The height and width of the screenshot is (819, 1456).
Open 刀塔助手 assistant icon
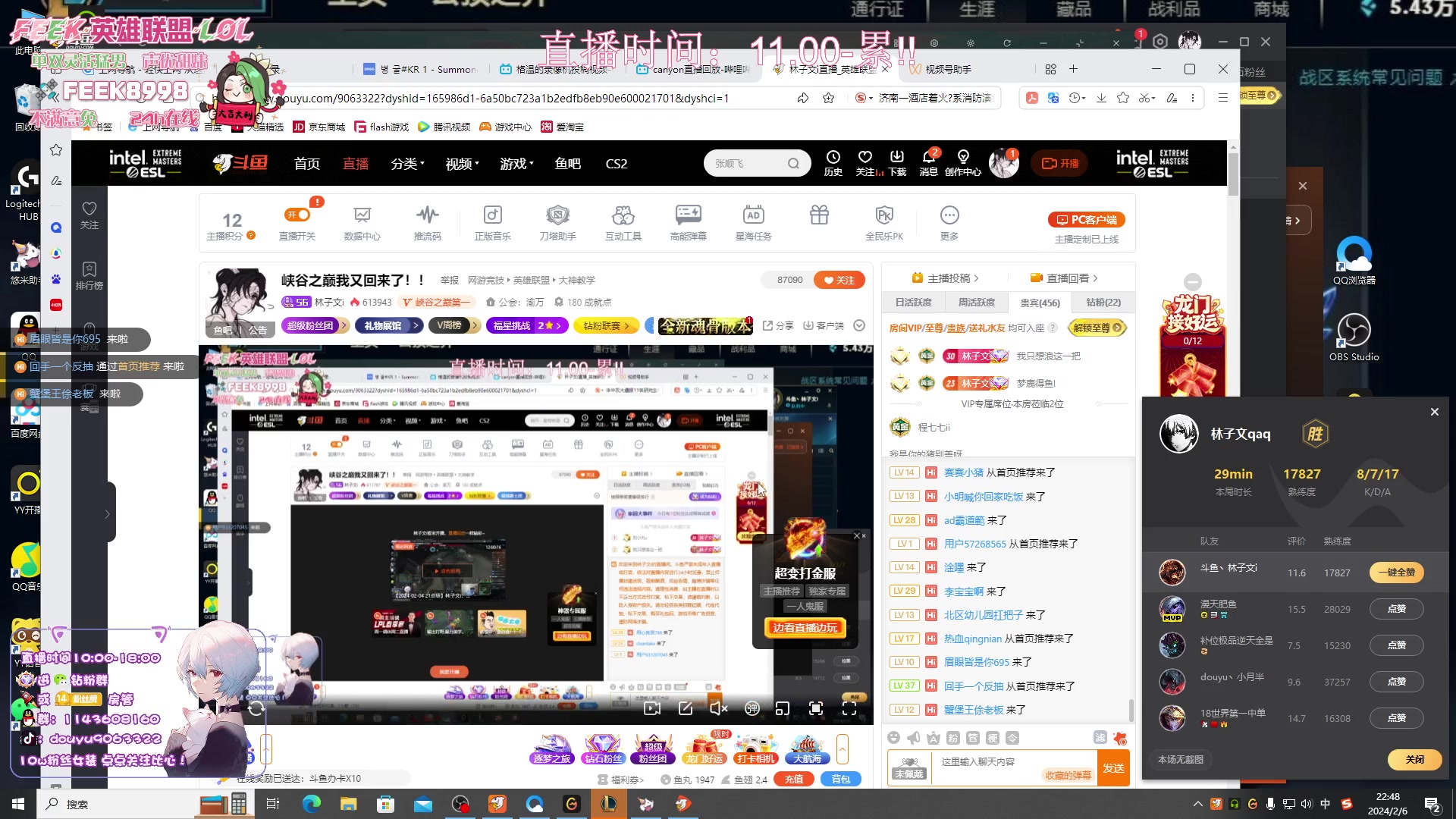point(557,223)
